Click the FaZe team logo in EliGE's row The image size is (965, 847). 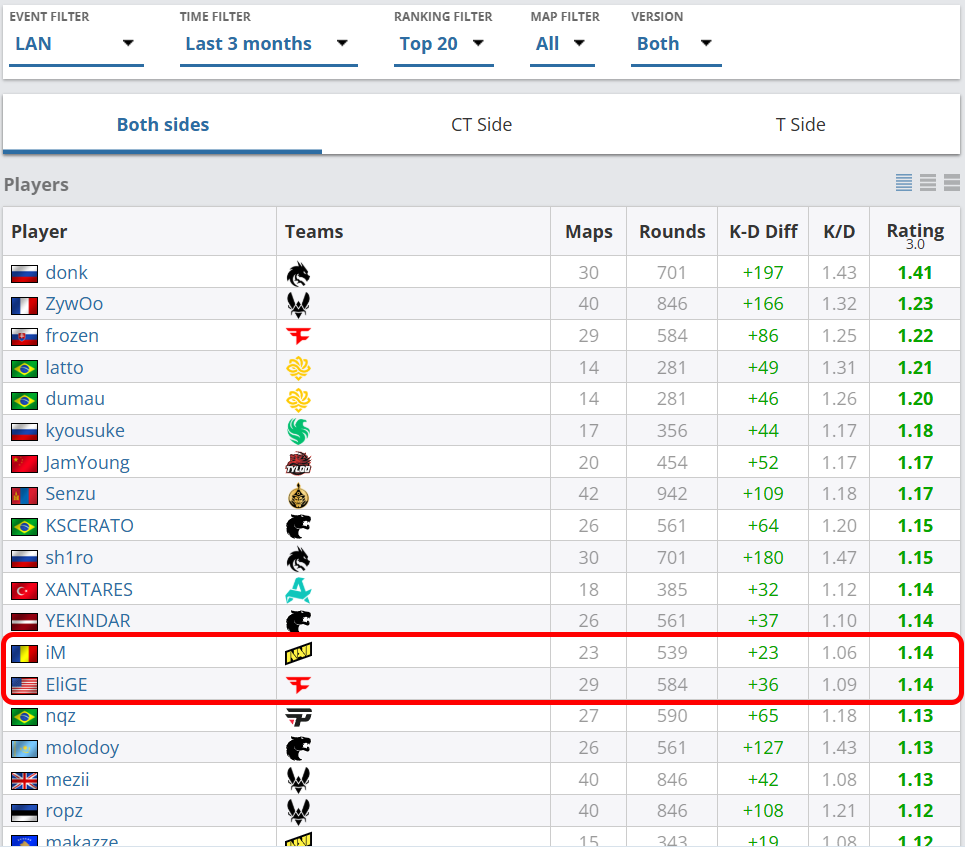click(x=298, y=684)
